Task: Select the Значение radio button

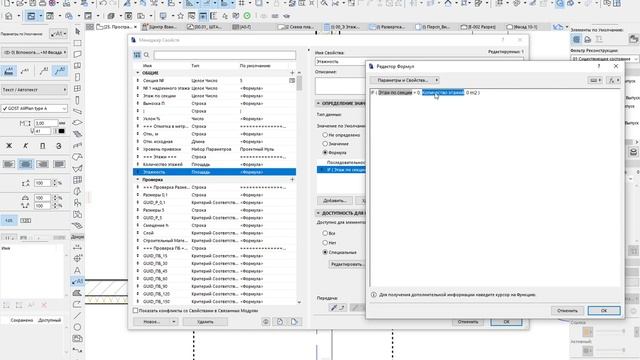Action: click(x=325, y=144)
